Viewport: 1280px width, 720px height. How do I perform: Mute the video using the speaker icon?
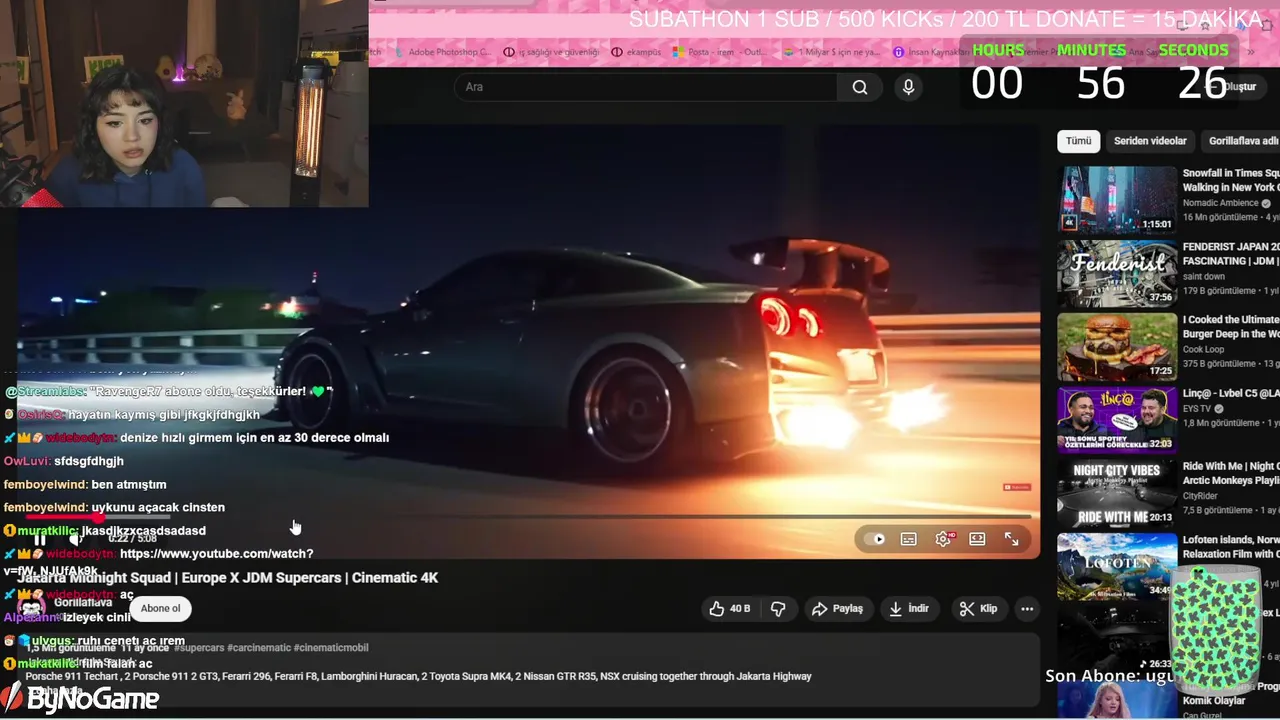(75, 539)
